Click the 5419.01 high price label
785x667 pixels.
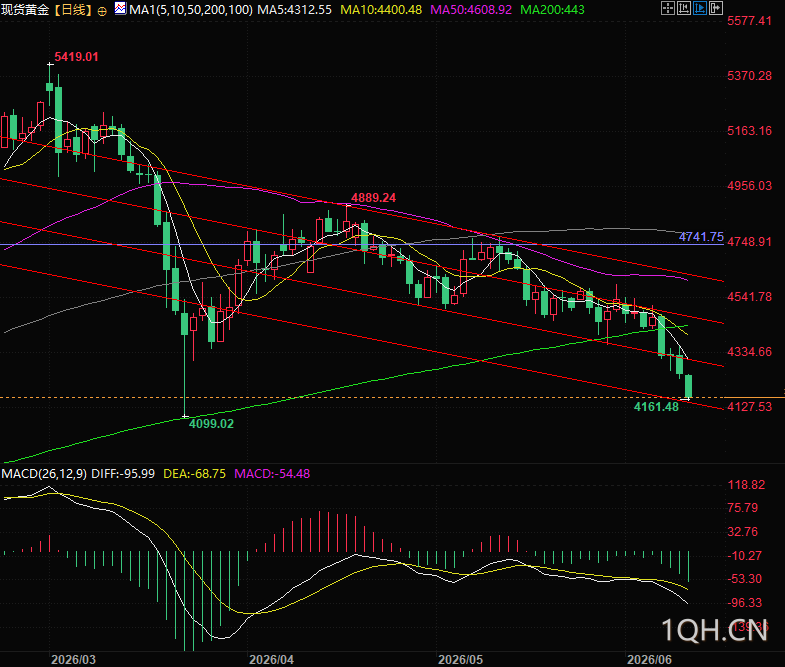tap(77, 57)
